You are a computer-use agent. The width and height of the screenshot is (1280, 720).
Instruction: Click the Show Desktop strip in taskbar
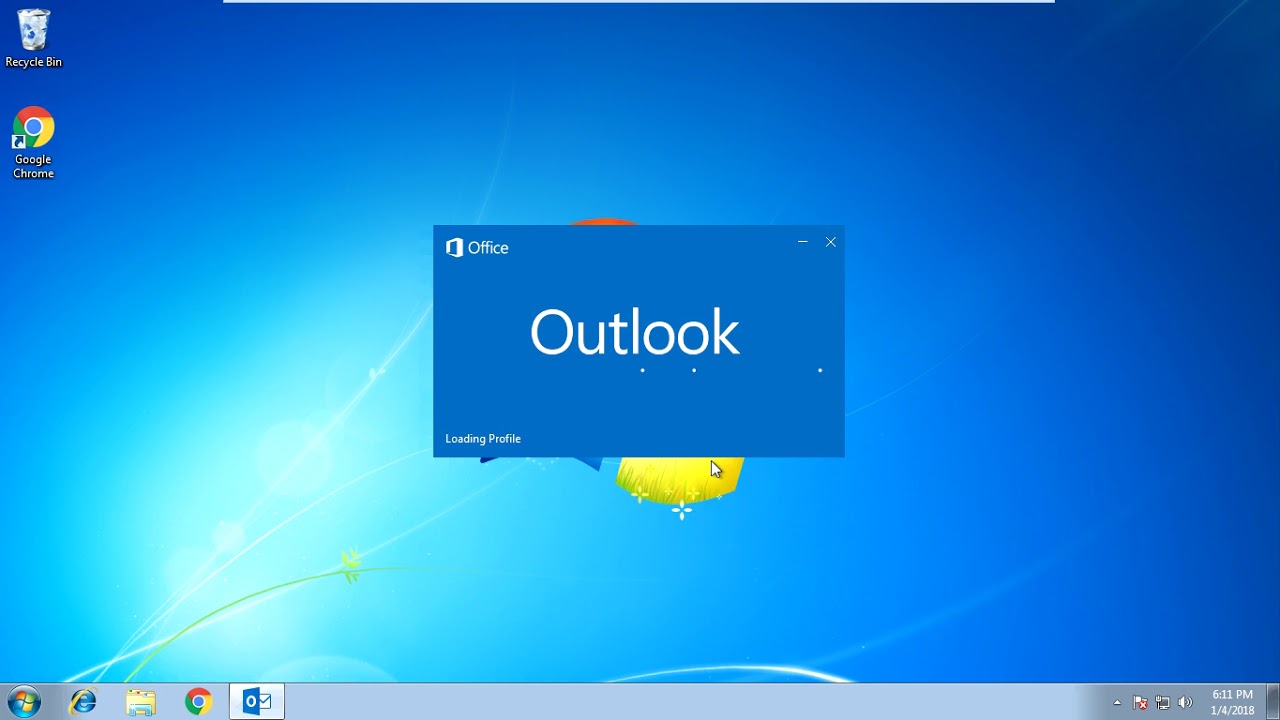tap(1273, 702)
